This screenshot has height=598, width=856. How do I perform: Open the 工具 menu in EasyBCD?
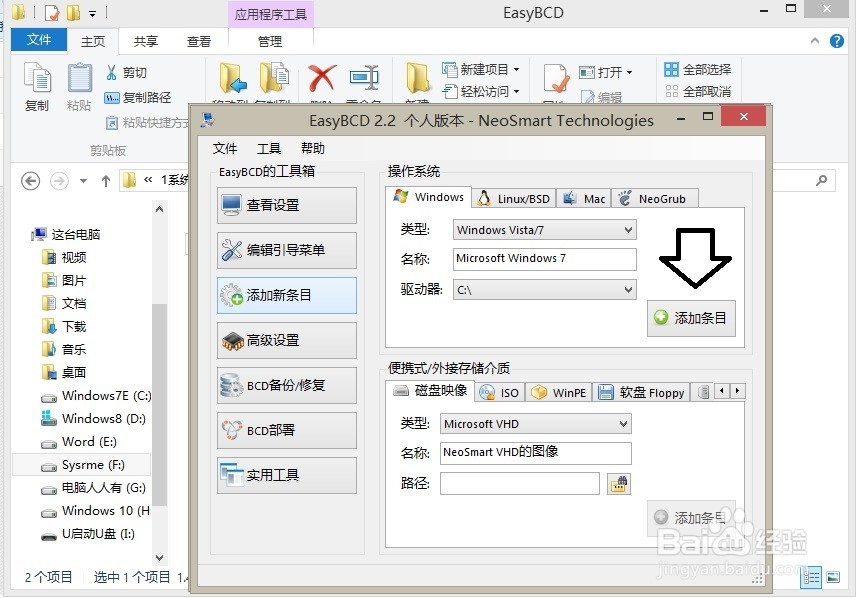[x=268, y=148]
